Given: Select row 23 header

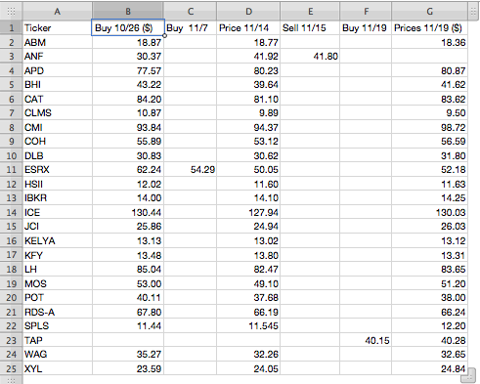Looking at the screenshot, I should (x=11, y=340).
